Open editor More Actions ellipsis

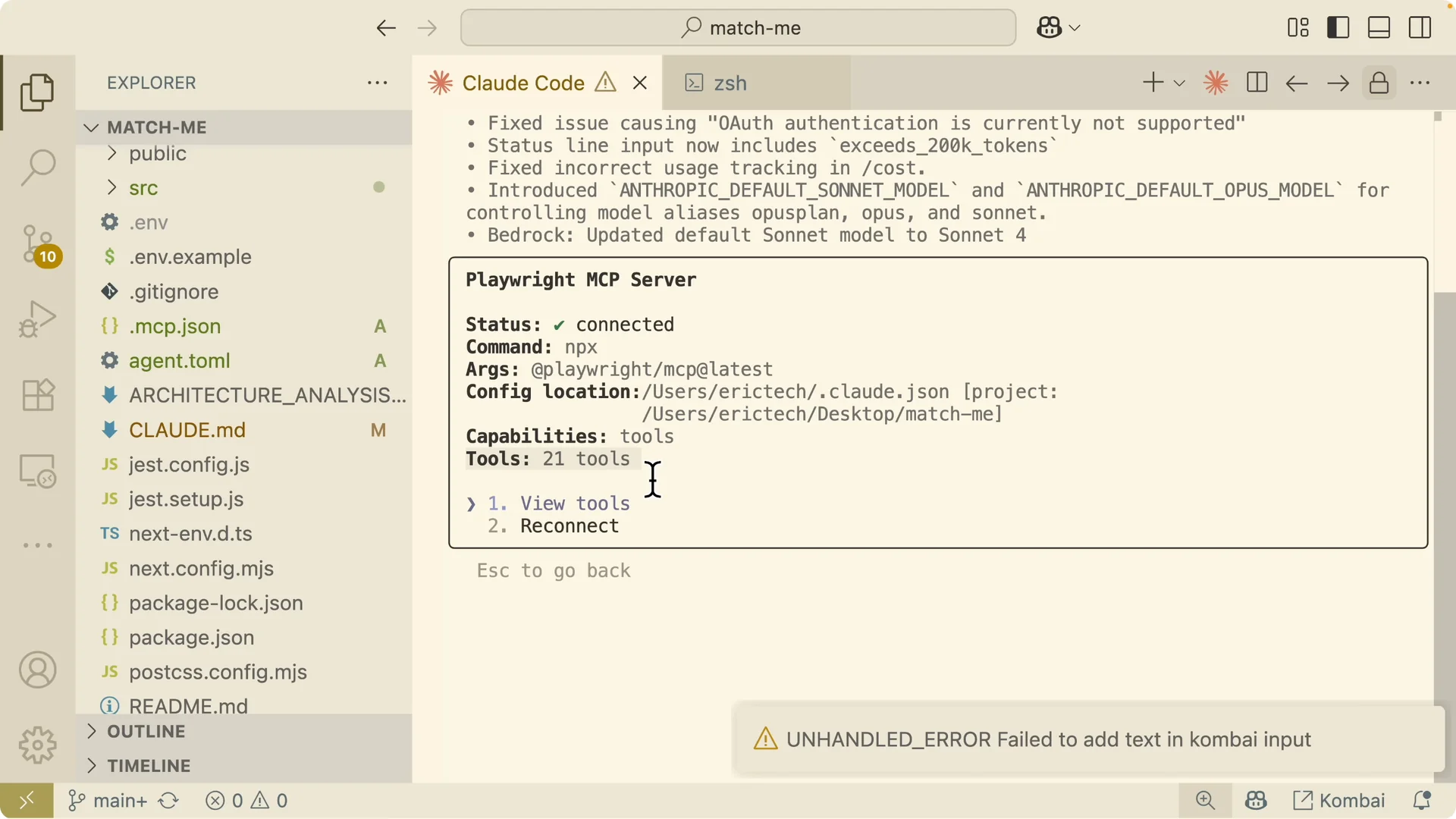tap(1420, 83)
